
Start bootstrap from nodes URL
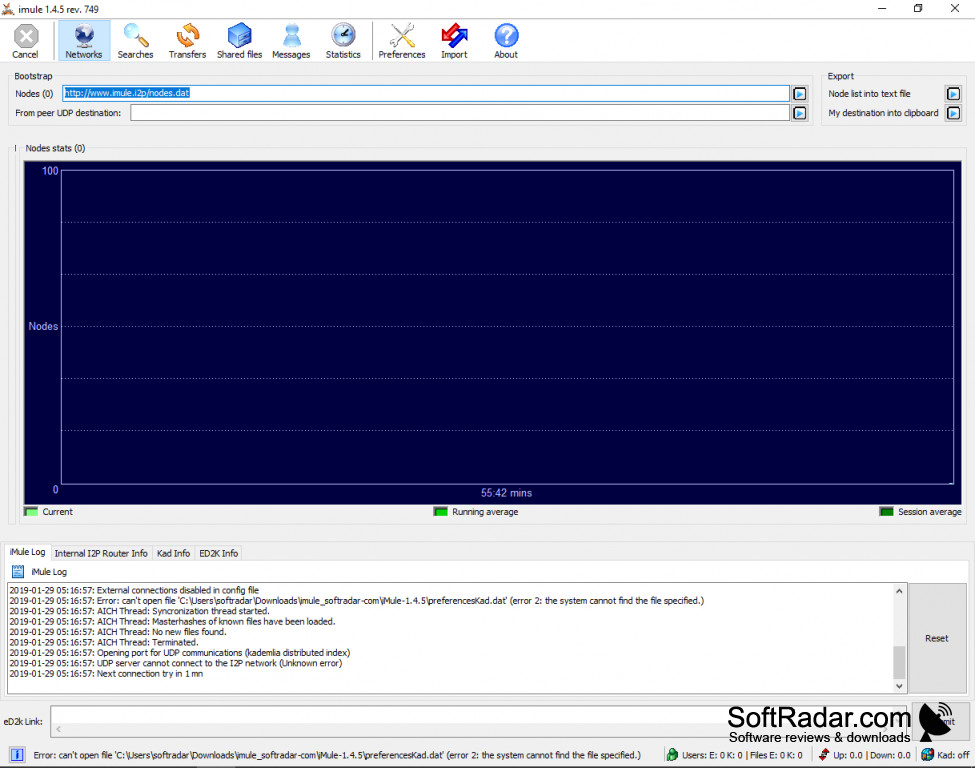(x=800, y=94)
